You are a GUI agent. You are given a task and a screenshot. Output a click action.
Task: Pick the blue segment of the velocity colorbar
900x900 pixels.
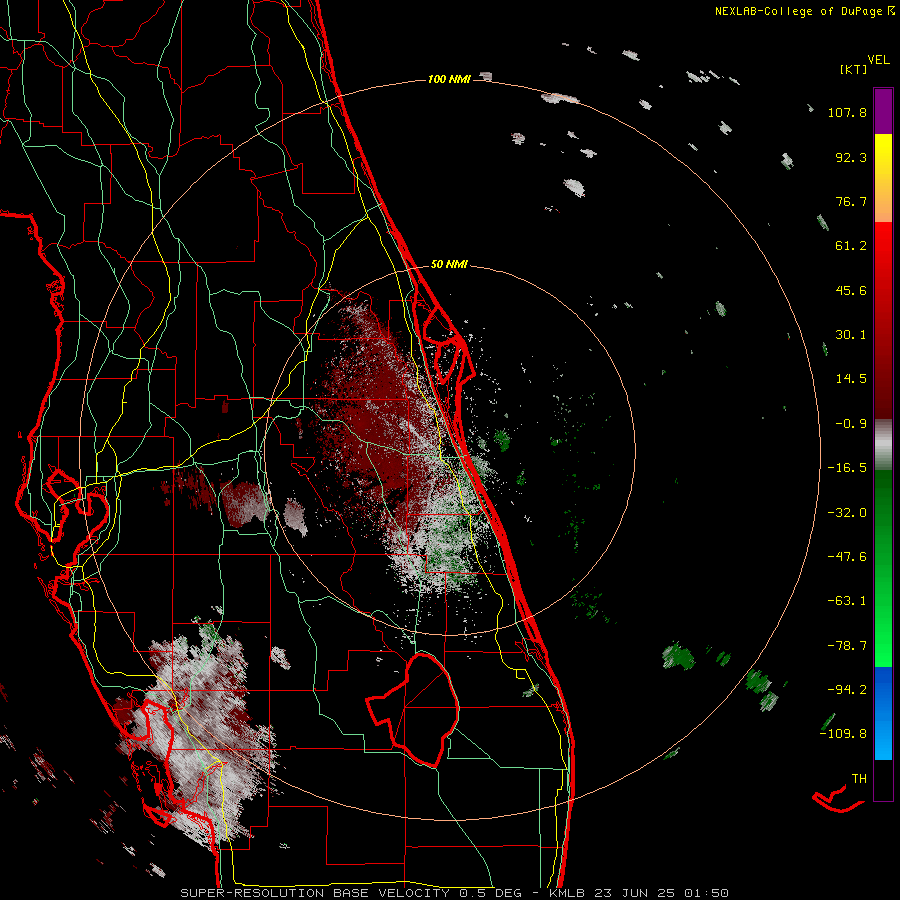point(883,713)
